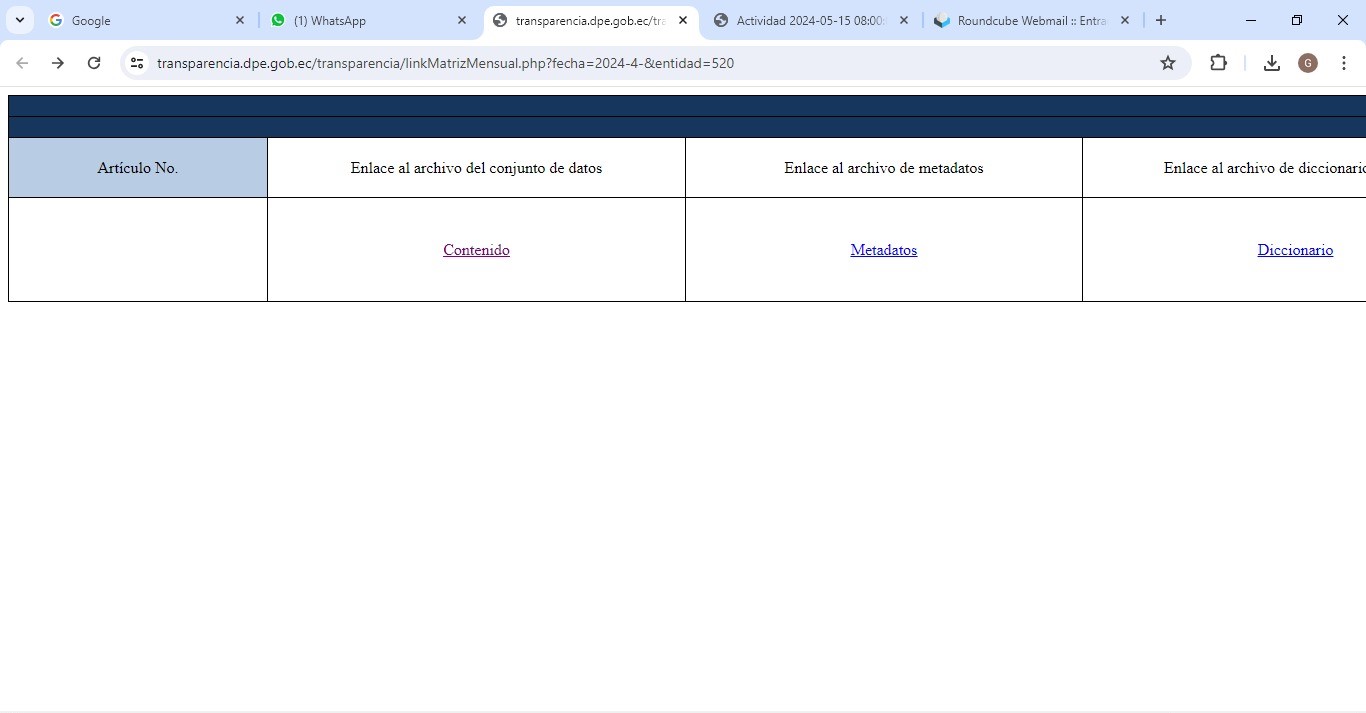Open the Diccionario link
The height and width of the screenshot is (713, 1366).
point(1294,250)
